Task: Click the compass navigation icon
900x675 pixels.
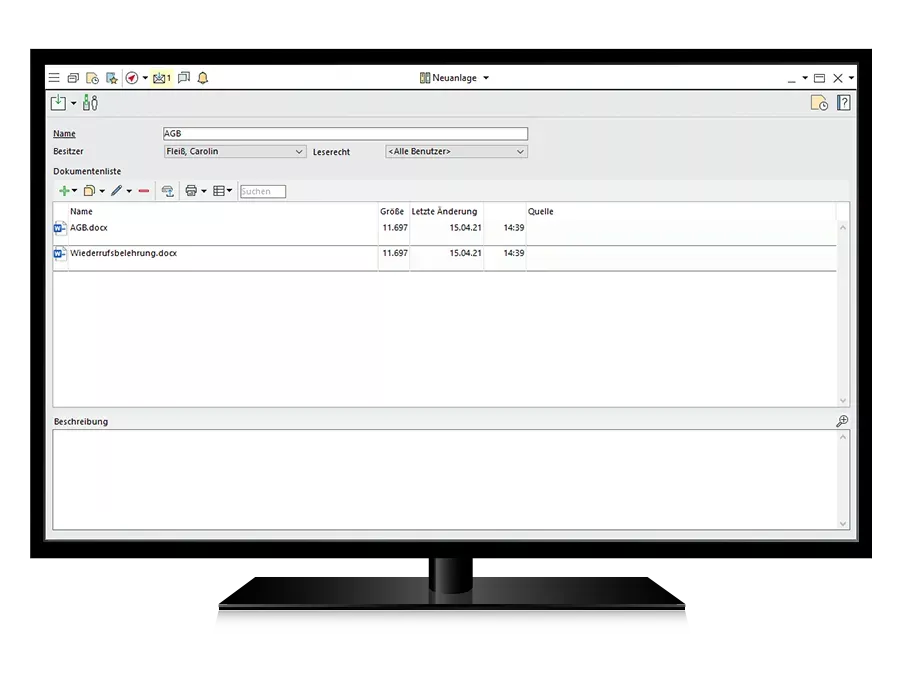Action: [131, 78]
